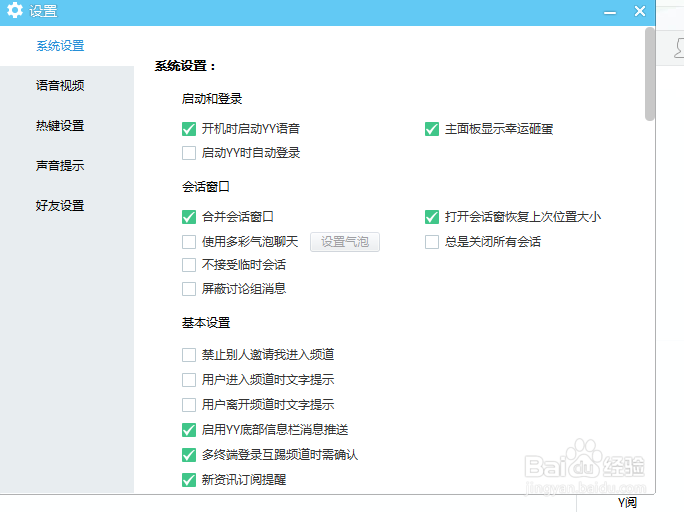The image size is (684, 512).
Task: Select the 系统设置 tab
Action: [60, 45]
